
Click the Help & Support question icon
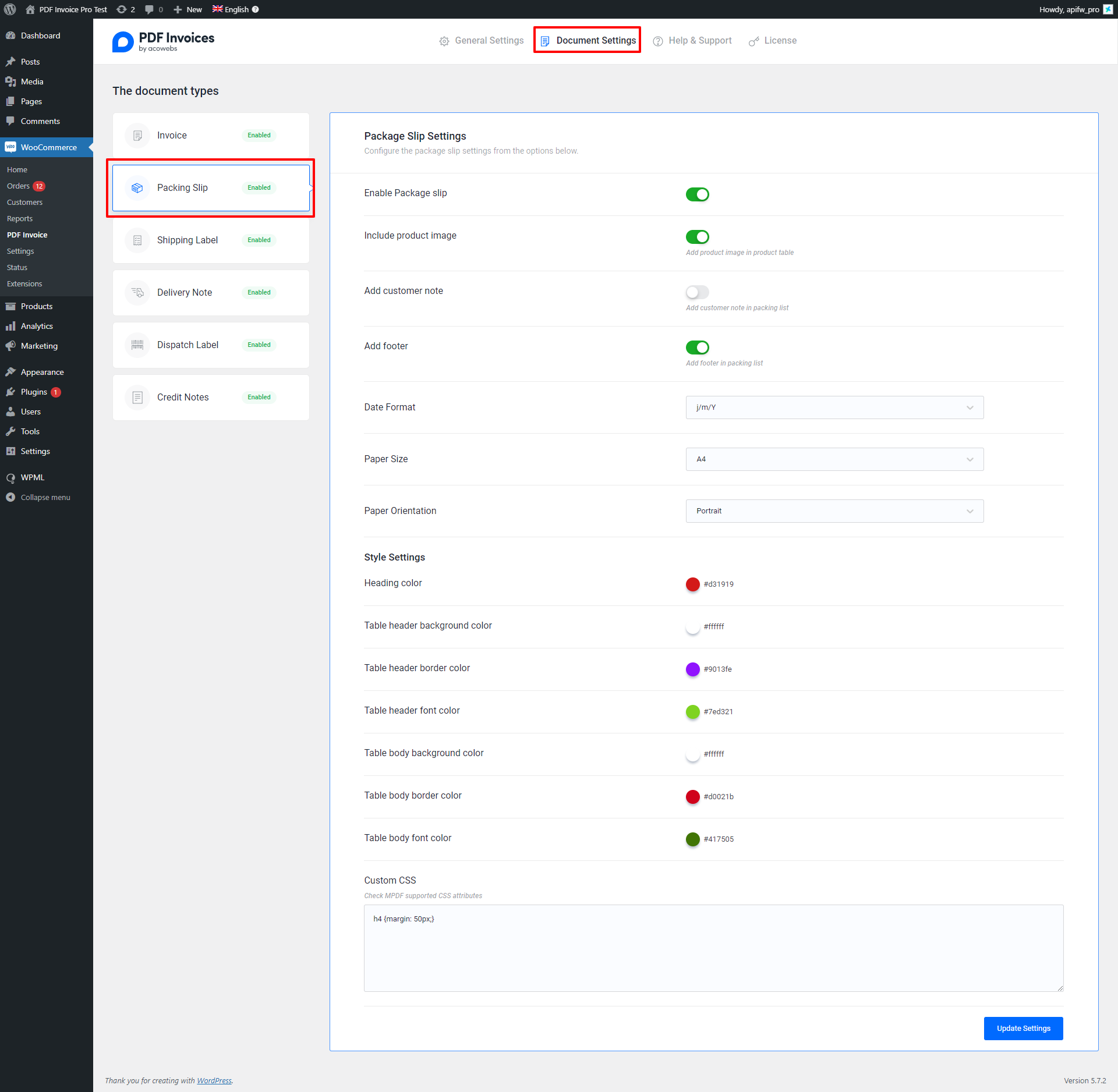pos(658,41)
